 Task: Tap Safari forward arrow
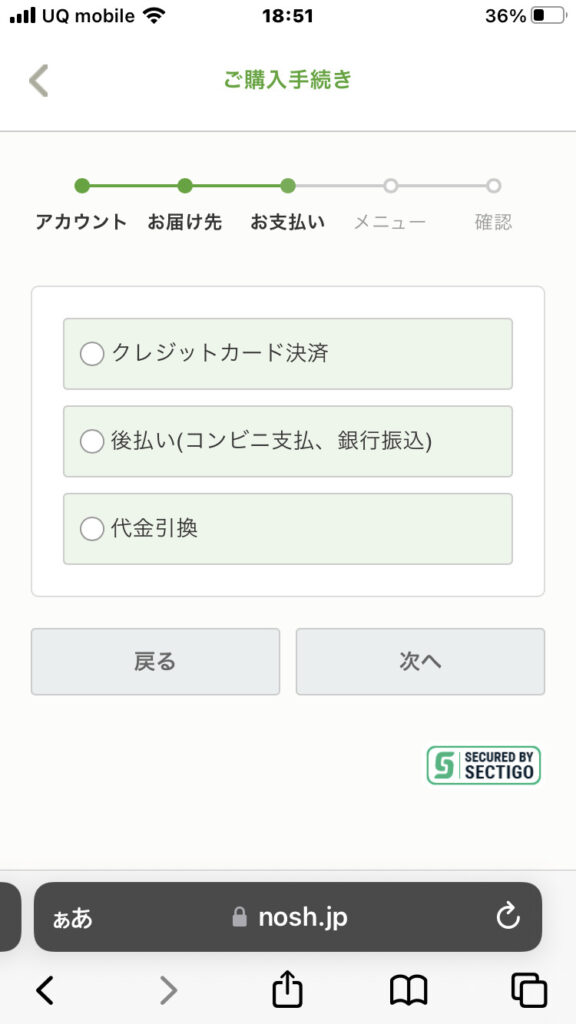168,991
